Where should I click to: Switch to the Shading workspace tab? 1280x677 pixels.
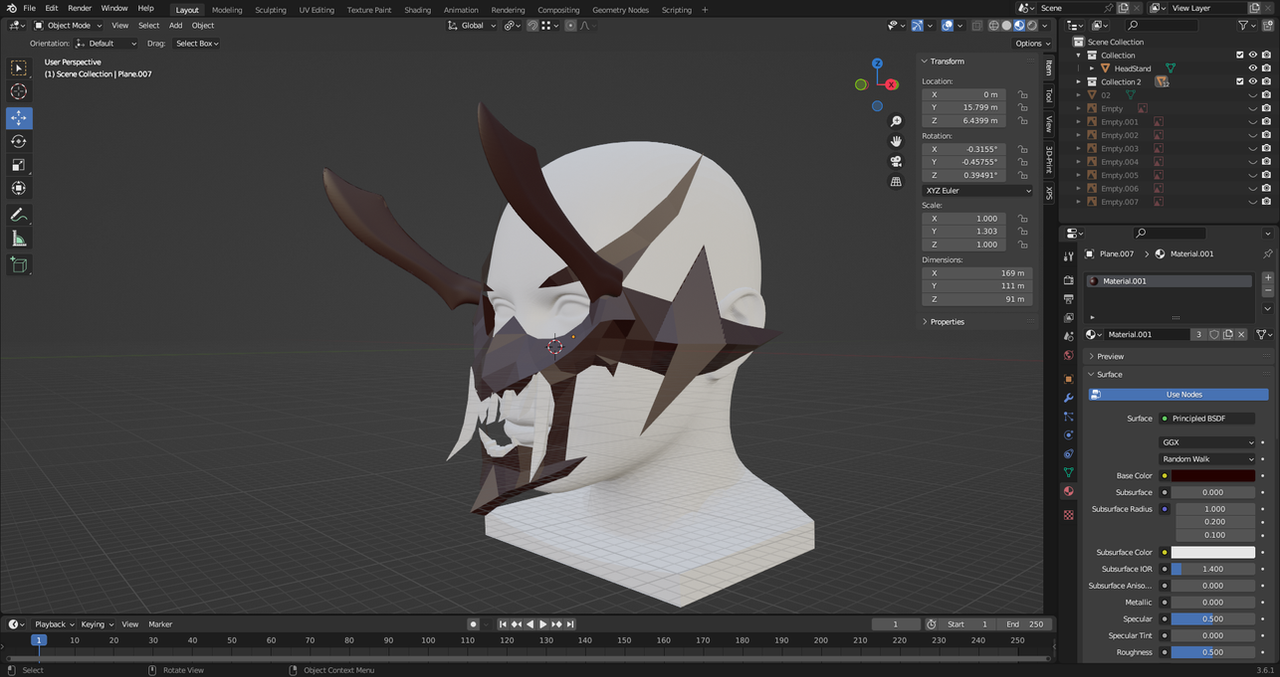pyautogui.click(x=417, y=10)
